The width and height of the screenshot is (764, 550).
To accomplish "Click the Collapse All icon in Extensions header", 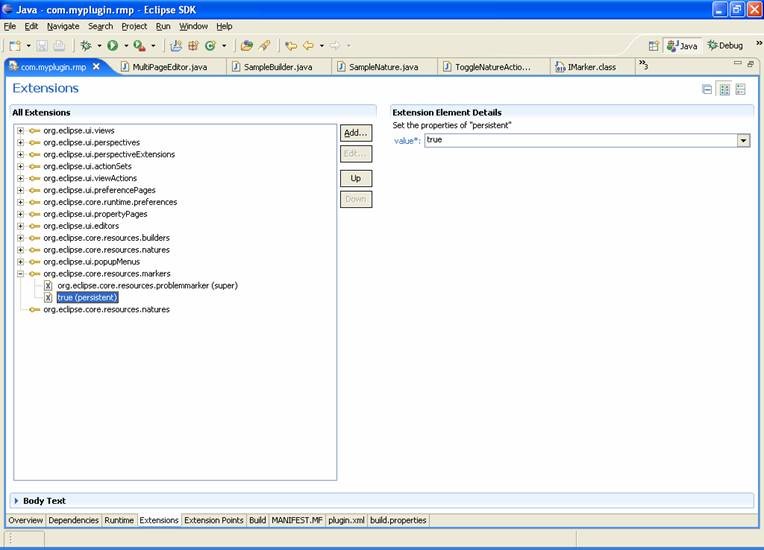I will [x=707, y=90].
